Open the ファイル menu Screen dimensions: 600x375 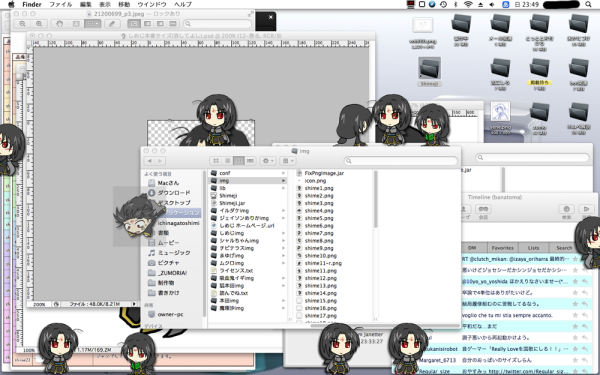coord(60,4)
